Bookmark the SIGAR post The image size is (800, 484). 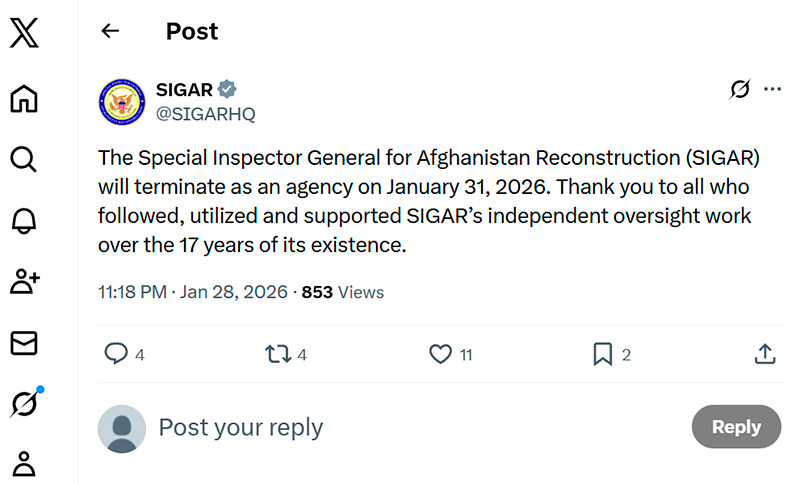tap(602, 354)
